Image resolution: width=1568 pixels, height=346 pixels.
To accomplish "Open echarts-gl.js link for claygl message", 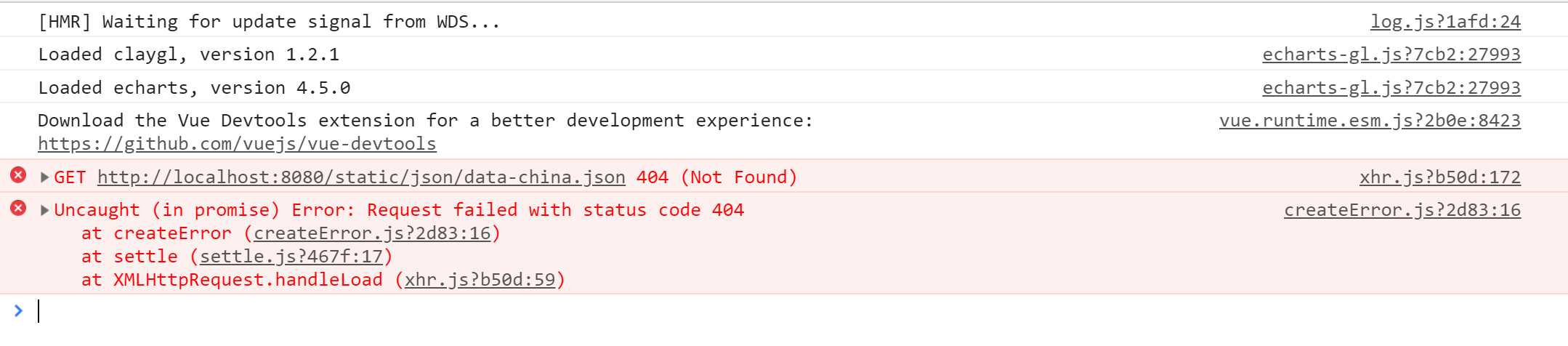I will (x=1391, y=55).
